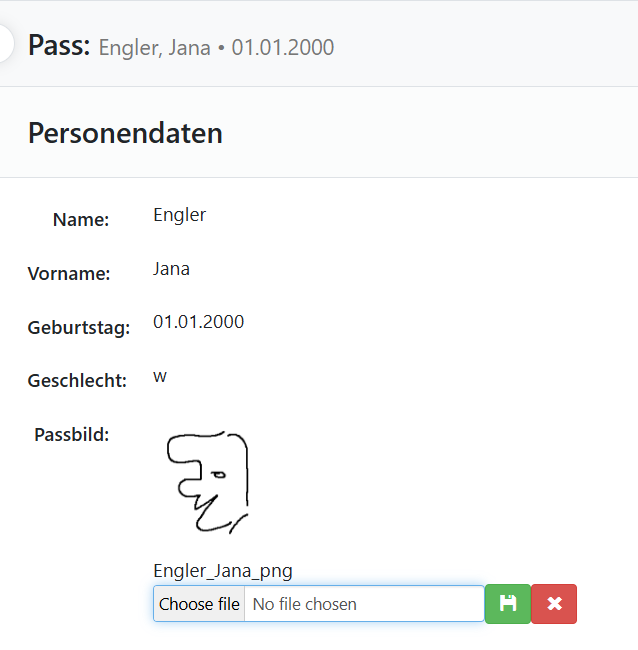Click the 'Pass:' page title
This screenshot has height=650, width=638.
59,45
